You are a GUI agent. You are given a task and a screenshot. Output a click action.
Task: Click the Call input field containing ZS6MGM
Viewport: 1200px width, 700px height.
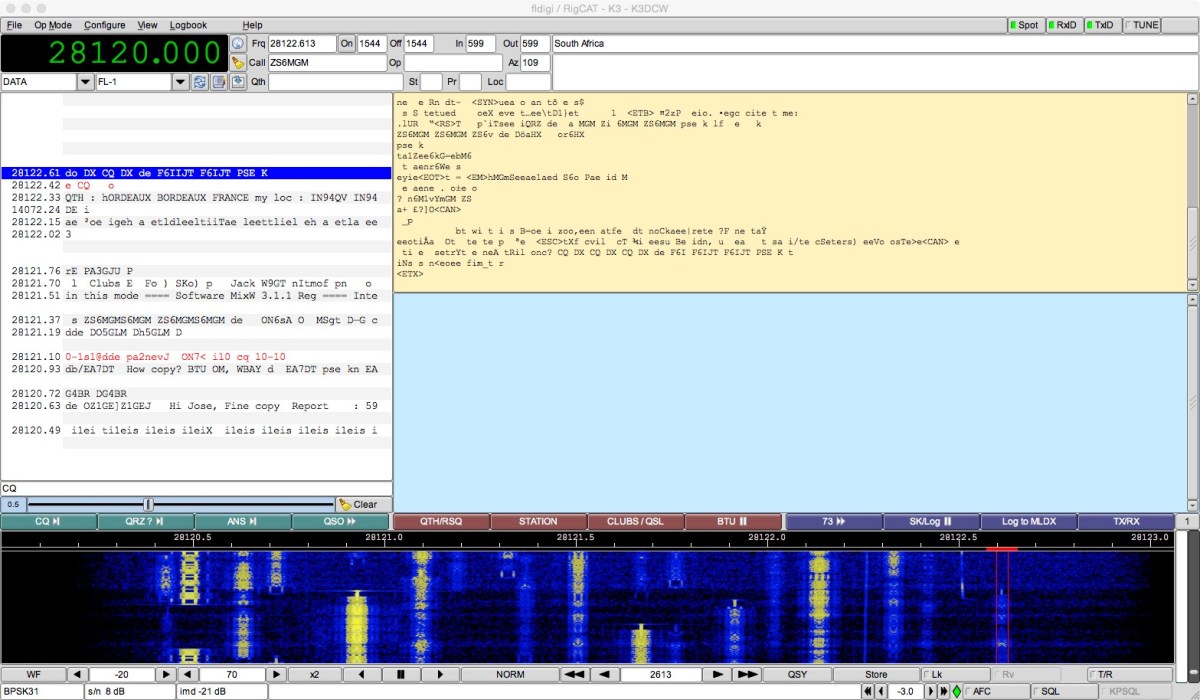[x=327, y=62]
